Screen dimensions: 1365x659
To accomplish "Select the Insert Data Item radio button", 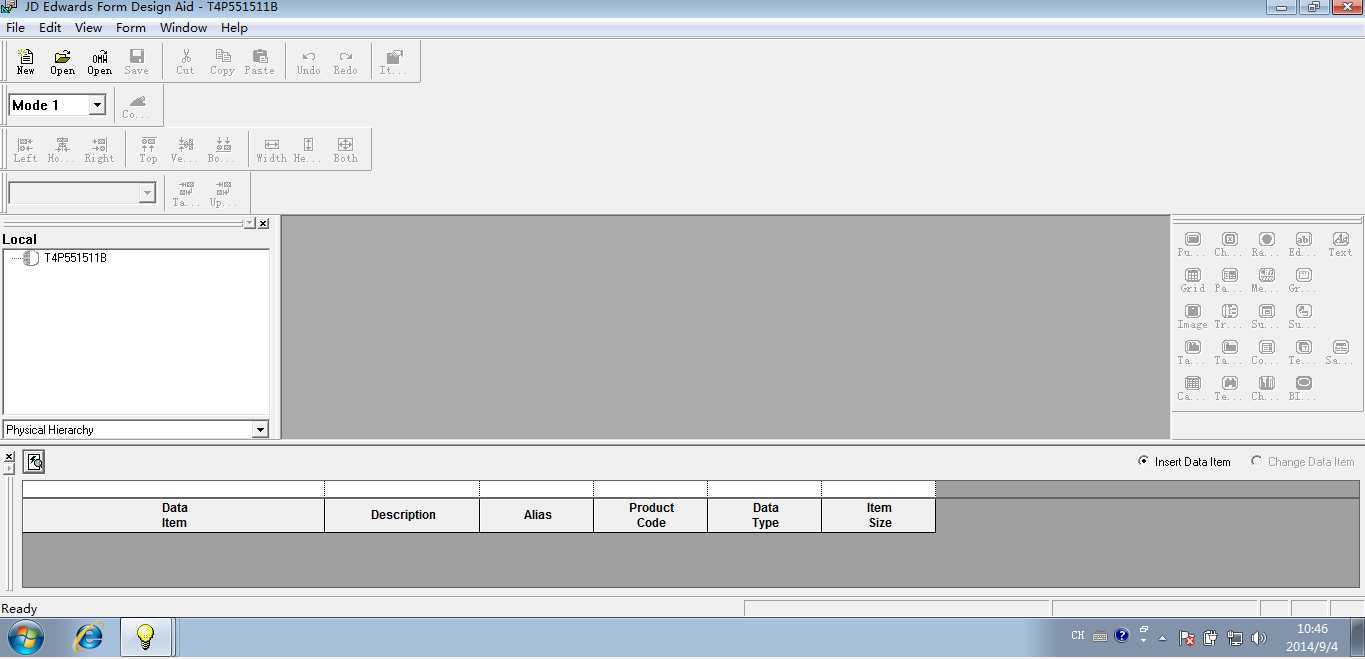I will pyautogui.click(x=1143, y=461).
